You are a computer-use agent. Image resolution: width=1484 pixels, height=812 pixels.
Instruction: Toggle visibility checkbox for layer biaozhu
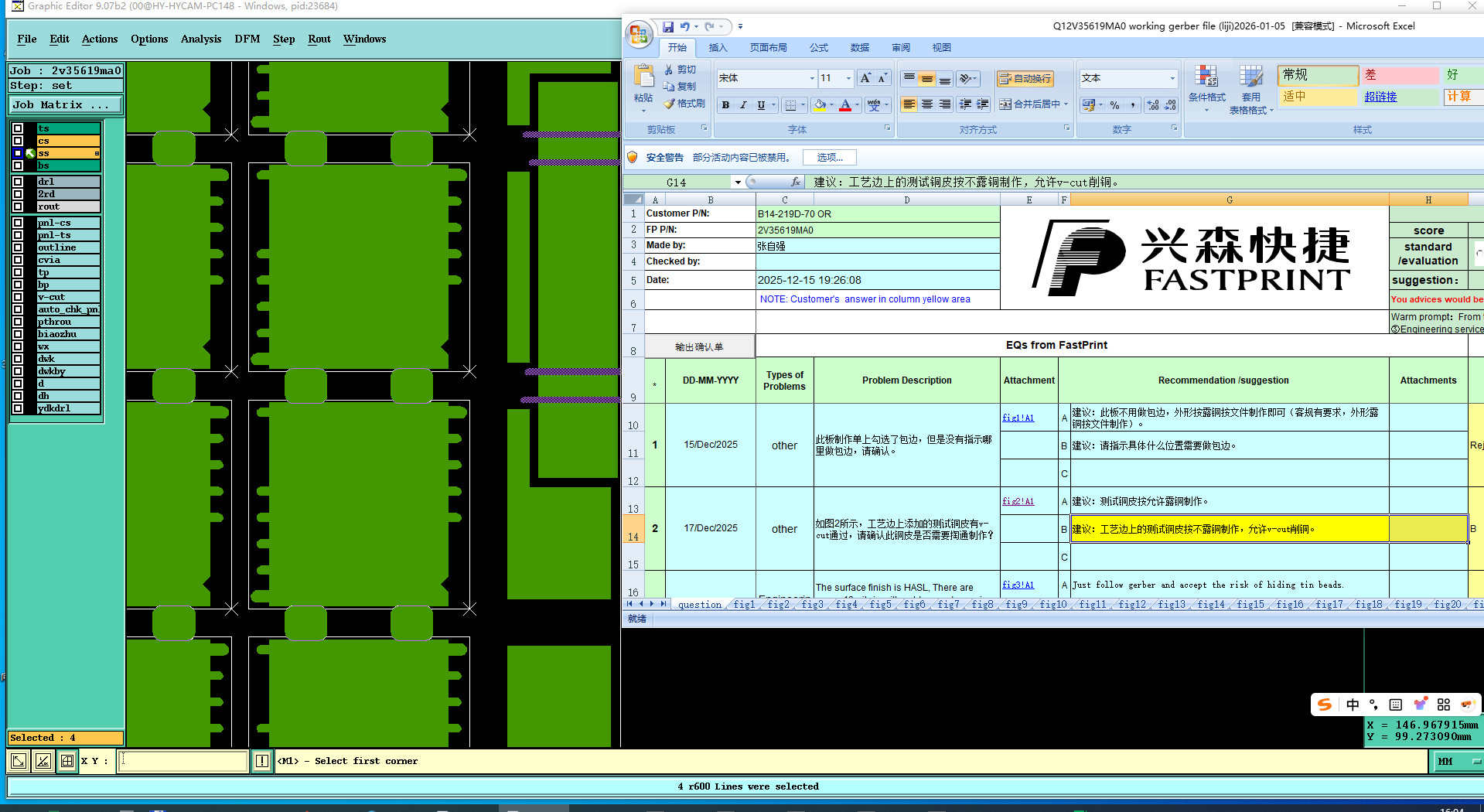point(18,335)
